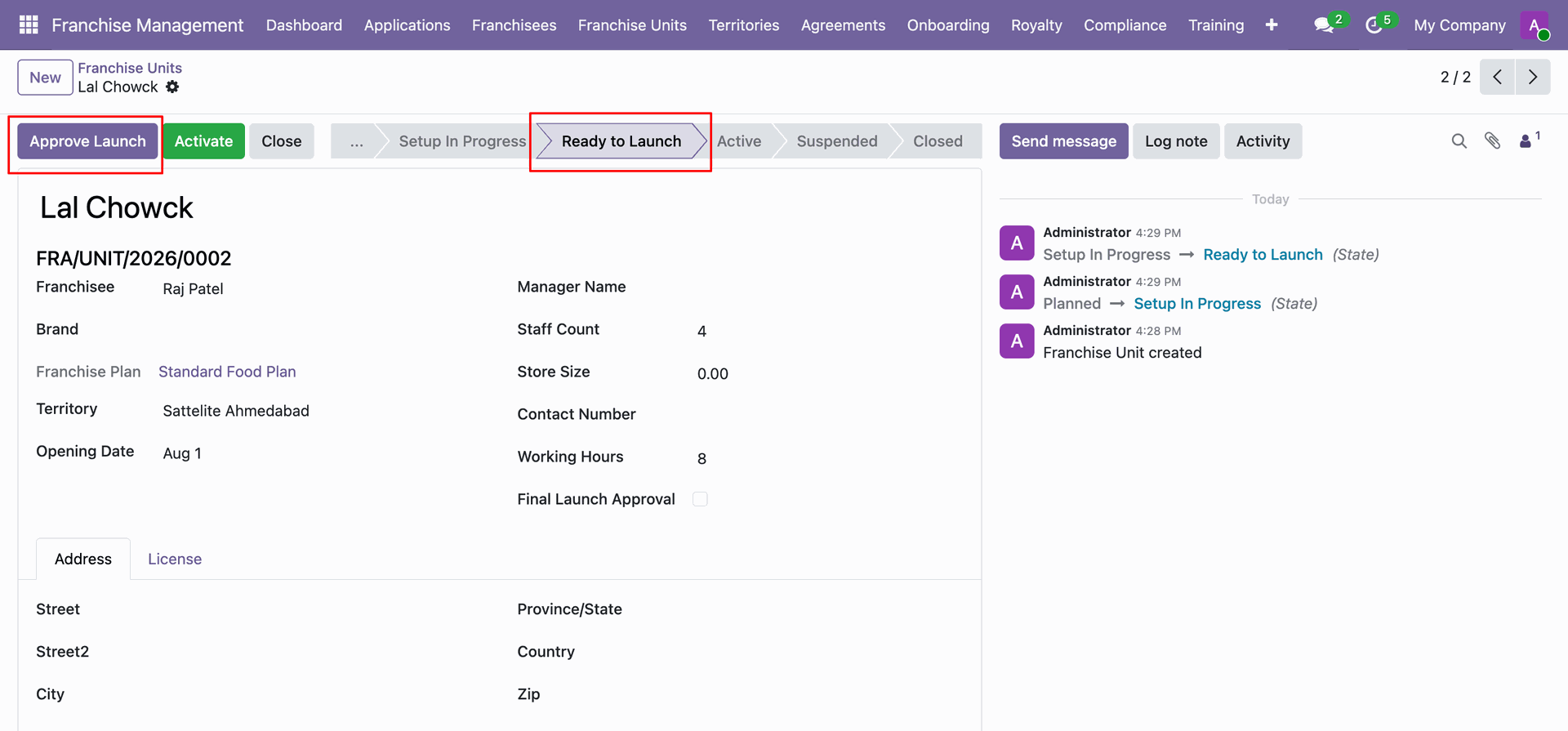
Task: Open the My Company switcher
Action: (1459, 25)
